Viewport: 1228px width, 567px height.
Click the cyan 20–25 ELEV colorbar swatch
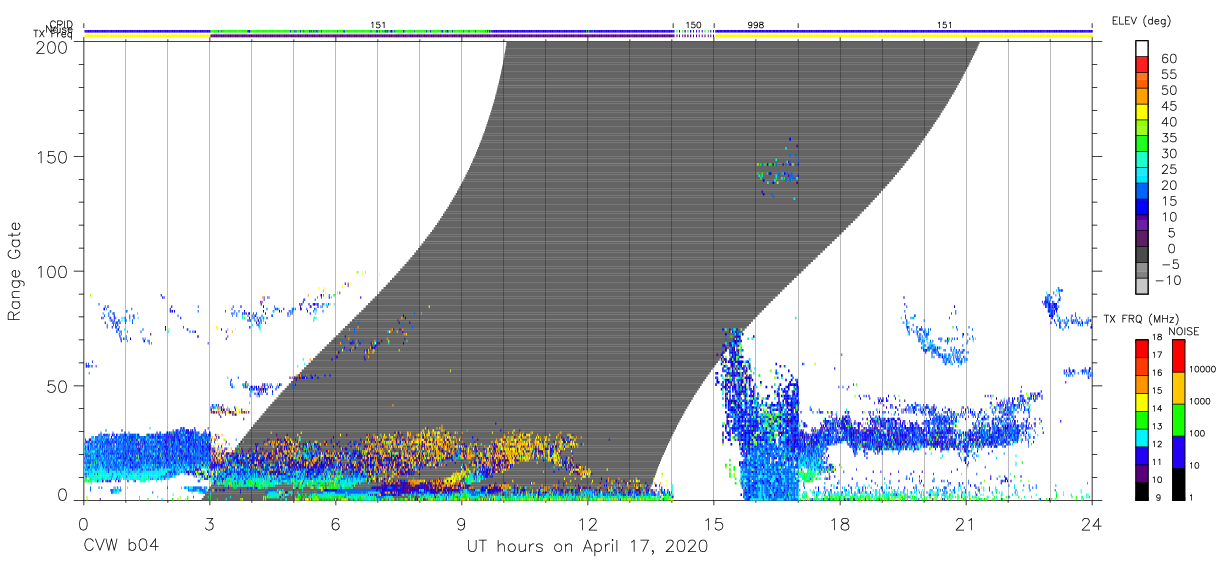tap(1144, 177)
